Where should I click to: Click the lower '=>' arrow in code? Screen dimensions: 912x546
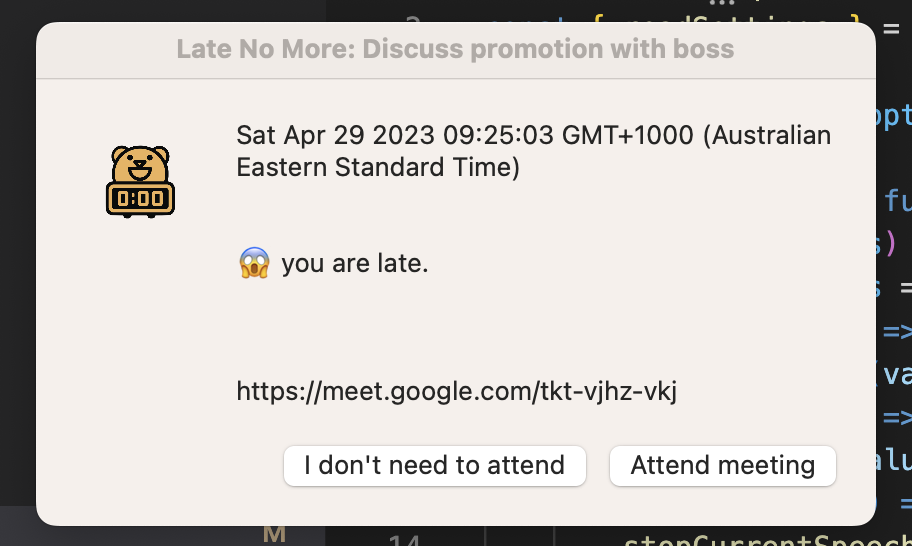coord(897,417)
